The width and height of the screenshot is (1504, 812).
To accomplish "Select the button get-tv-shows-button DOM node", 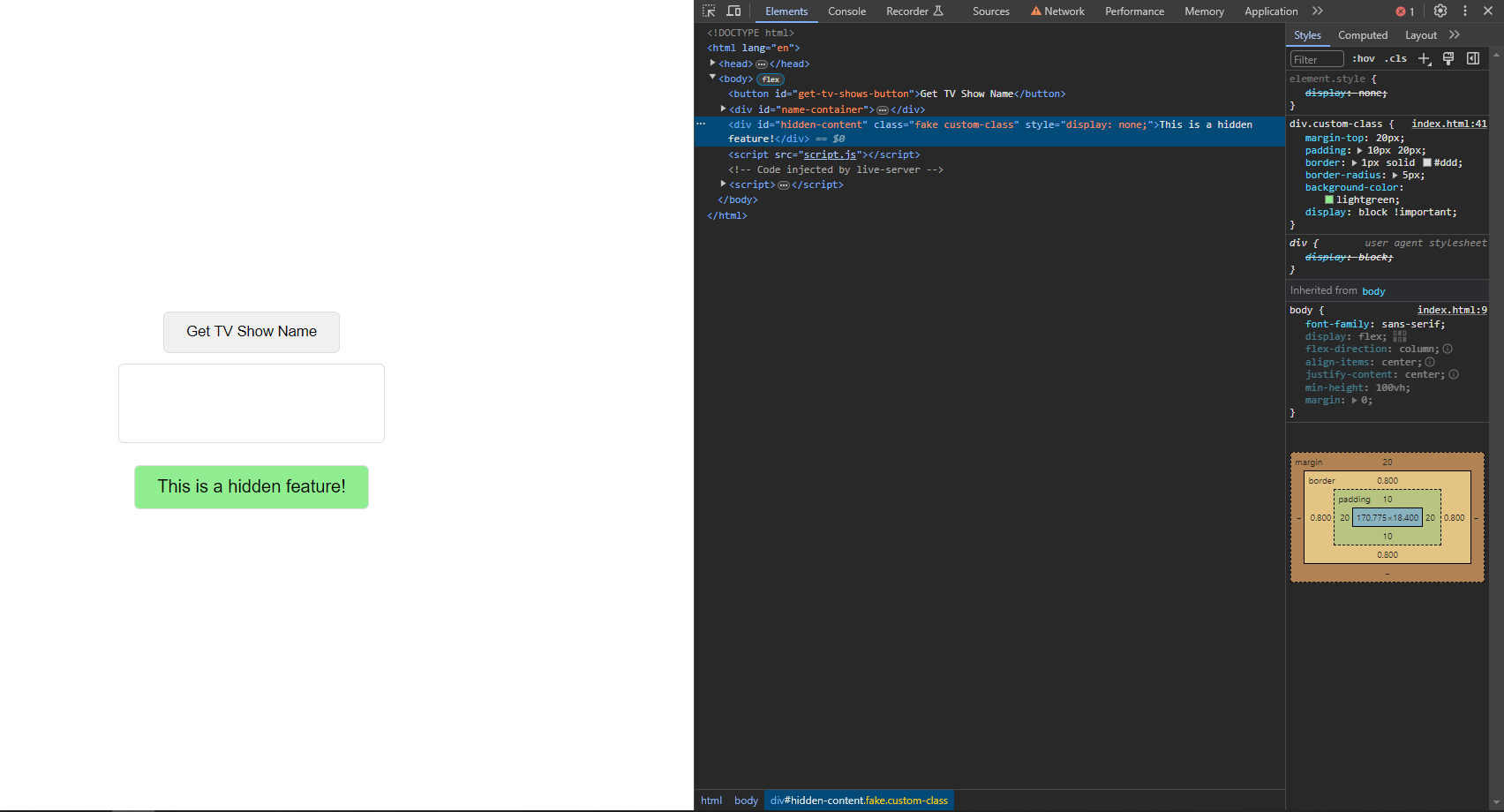I will pyautogui.click(x=897, y=94).
